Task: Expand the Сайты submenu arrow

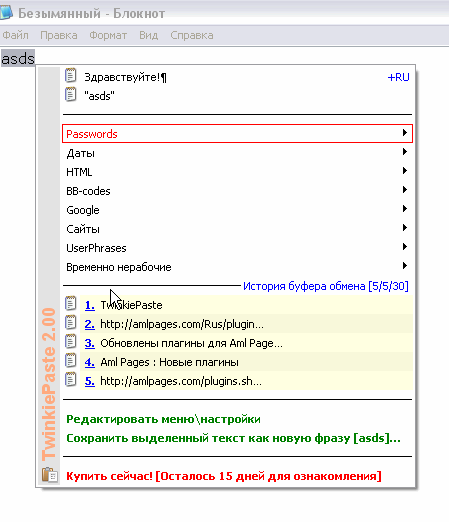Action: coord(405,228)
